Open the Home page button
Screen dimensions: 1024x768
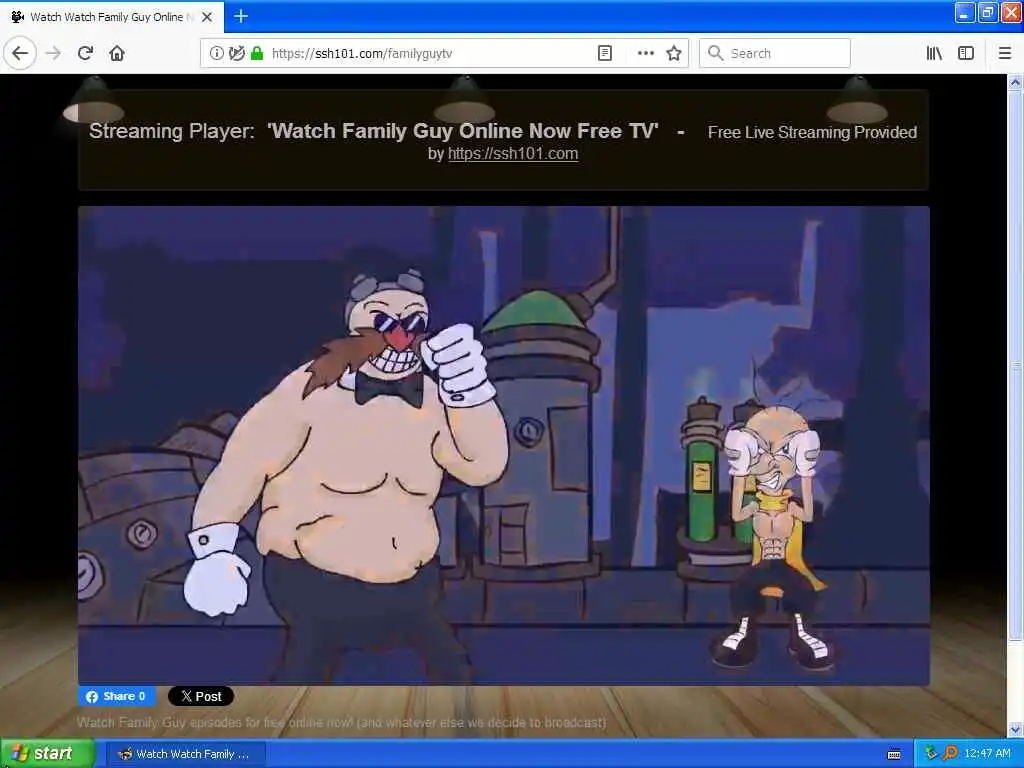point(117,53)
